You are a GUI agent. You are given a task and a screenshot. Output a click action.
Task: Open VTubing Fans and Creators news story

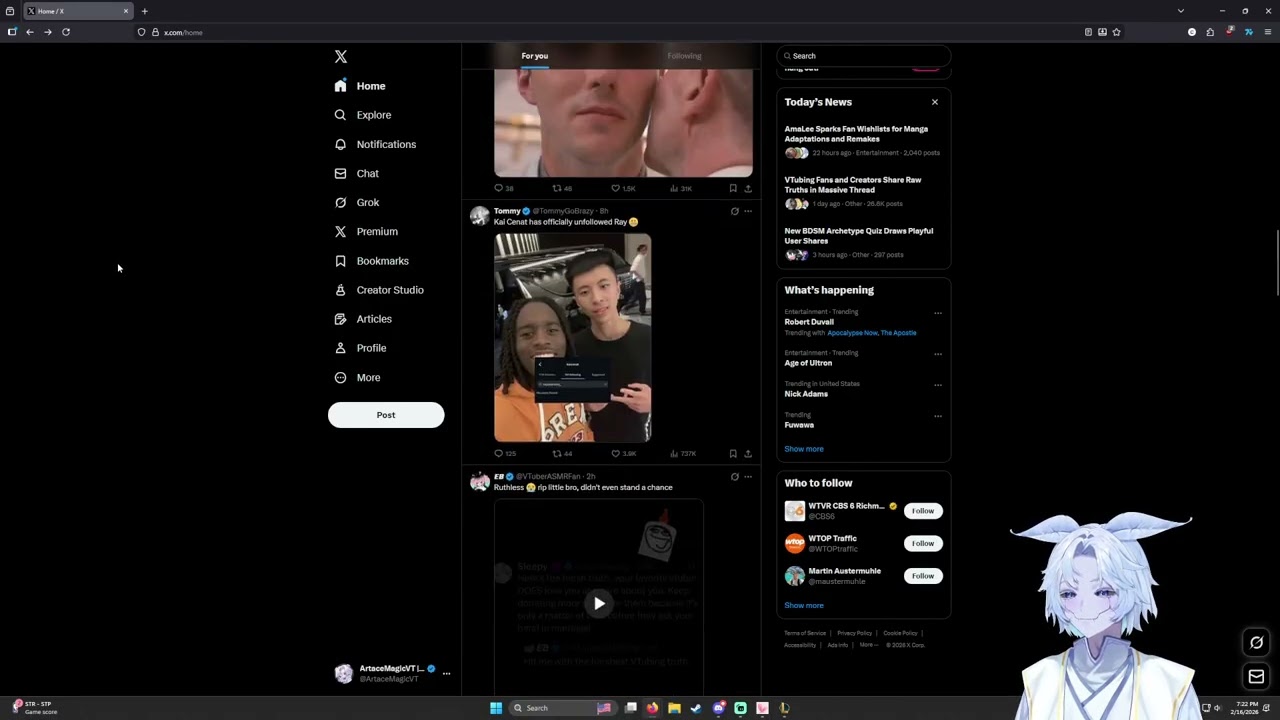(863, 192)
